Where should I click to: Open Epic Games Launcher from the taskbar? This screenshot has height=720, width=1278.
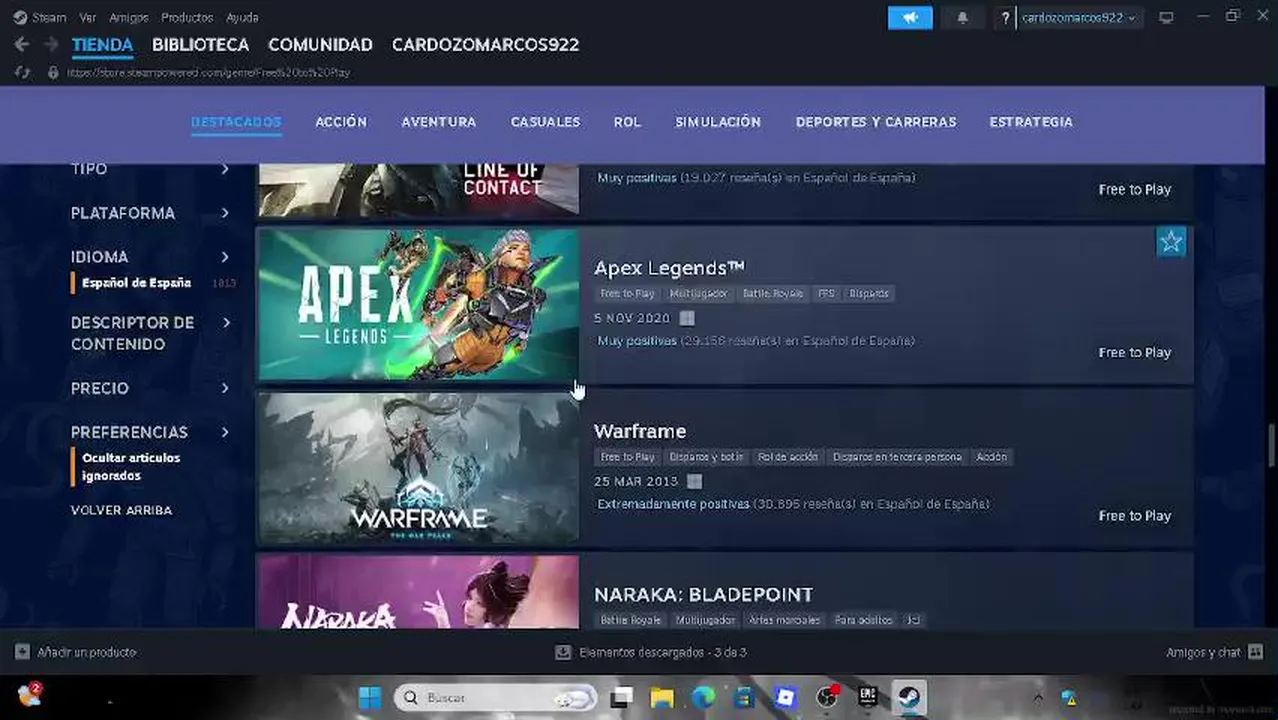(867, 697)
